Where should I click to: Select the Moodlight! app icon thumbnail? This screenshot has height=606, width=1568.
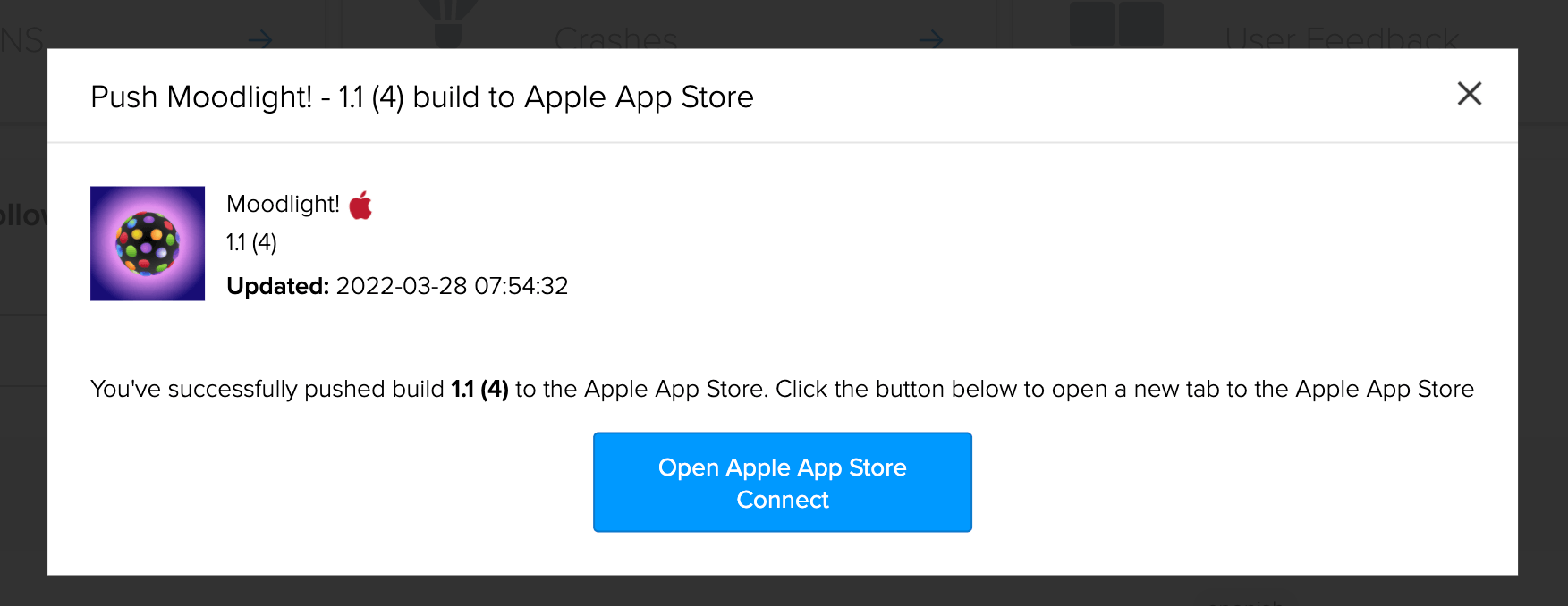(x=147, y=243)
